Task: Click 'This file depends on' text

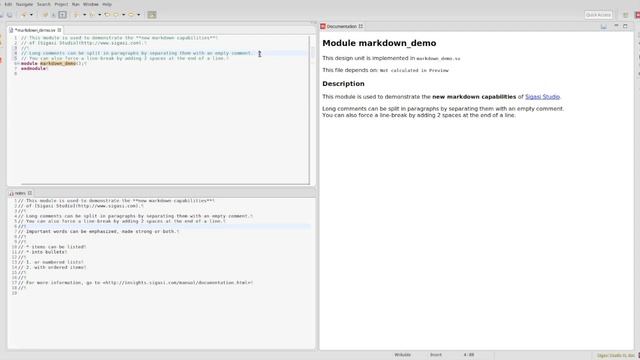Action: click(350, 70)
